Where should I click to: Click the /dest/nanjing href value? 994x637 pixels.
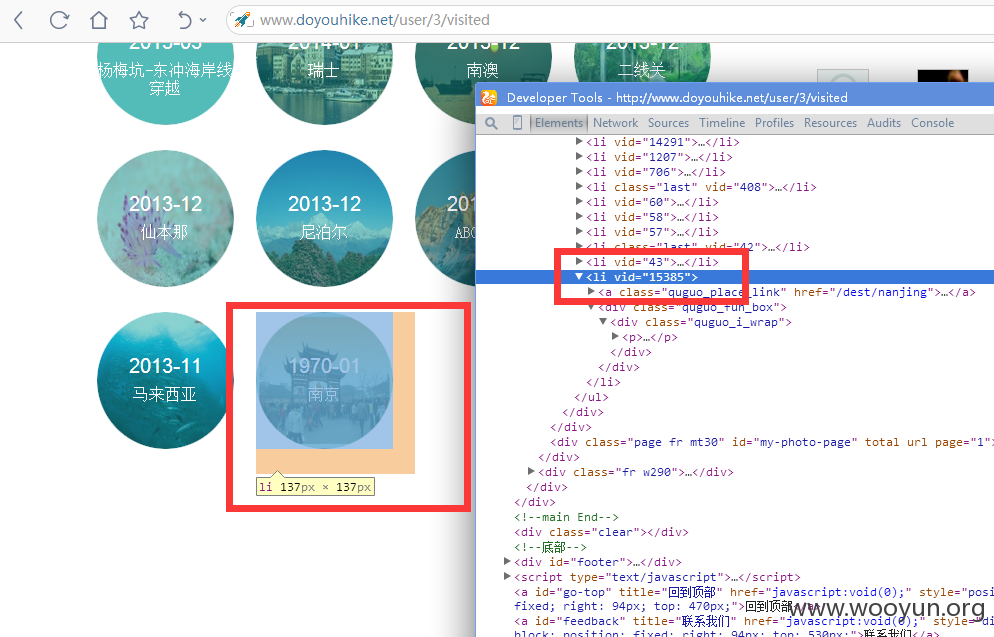pos(884,292)
